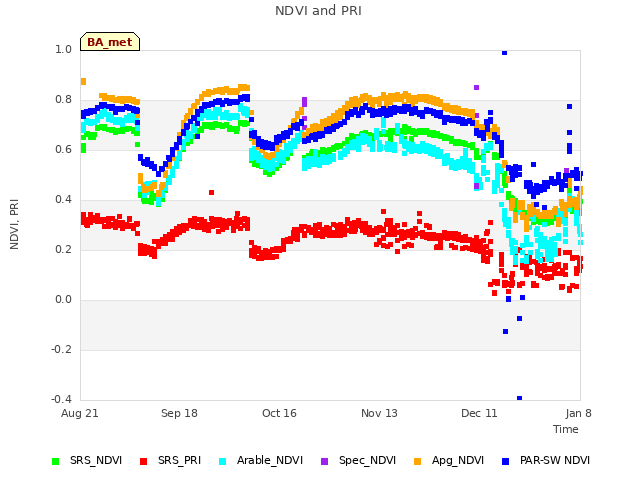This screenshot has height=480, width=640.
Task: Click the y-axis label NDVI, PRI
Action: (14, 224)
